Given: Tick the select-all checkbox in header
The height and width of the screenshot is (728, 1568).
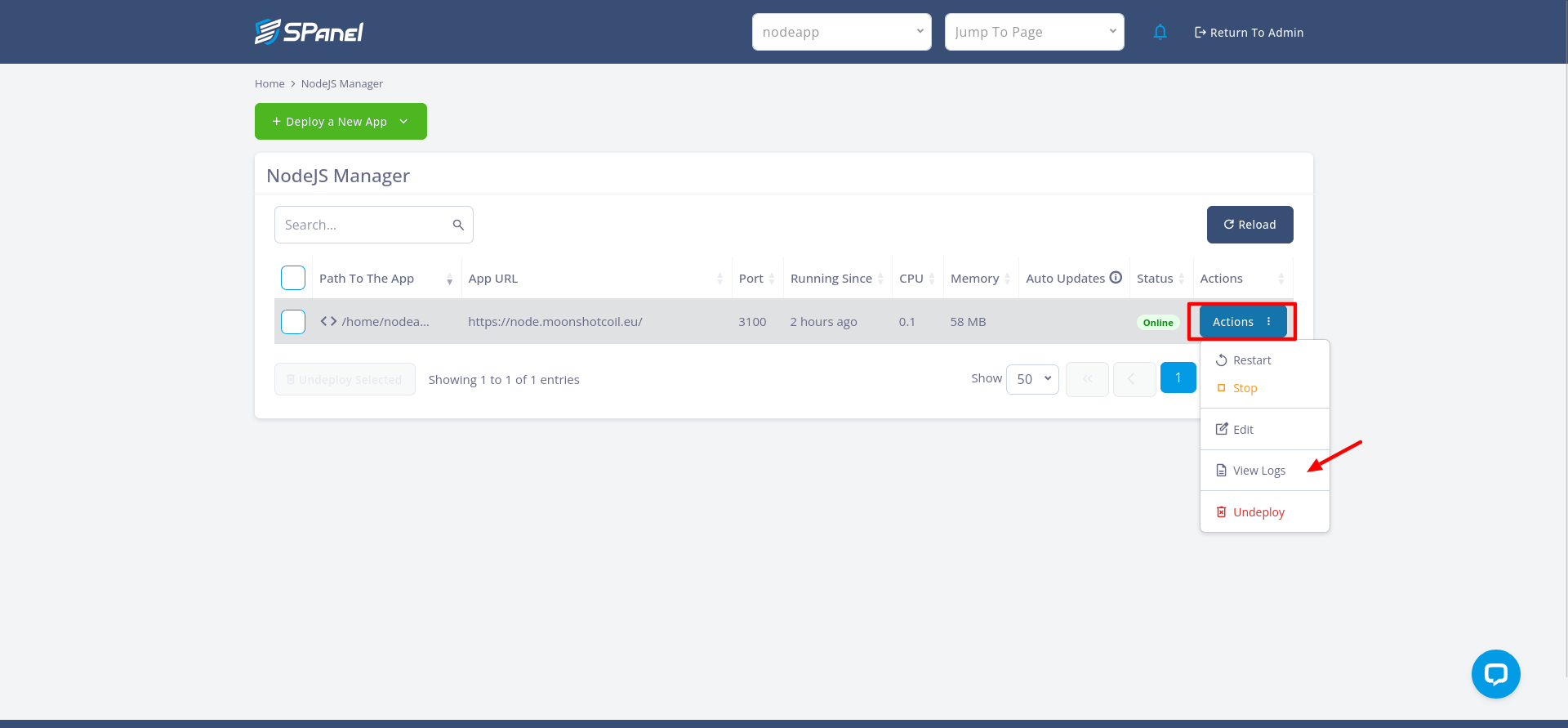Looking at the screenshot, I should 293,278.
